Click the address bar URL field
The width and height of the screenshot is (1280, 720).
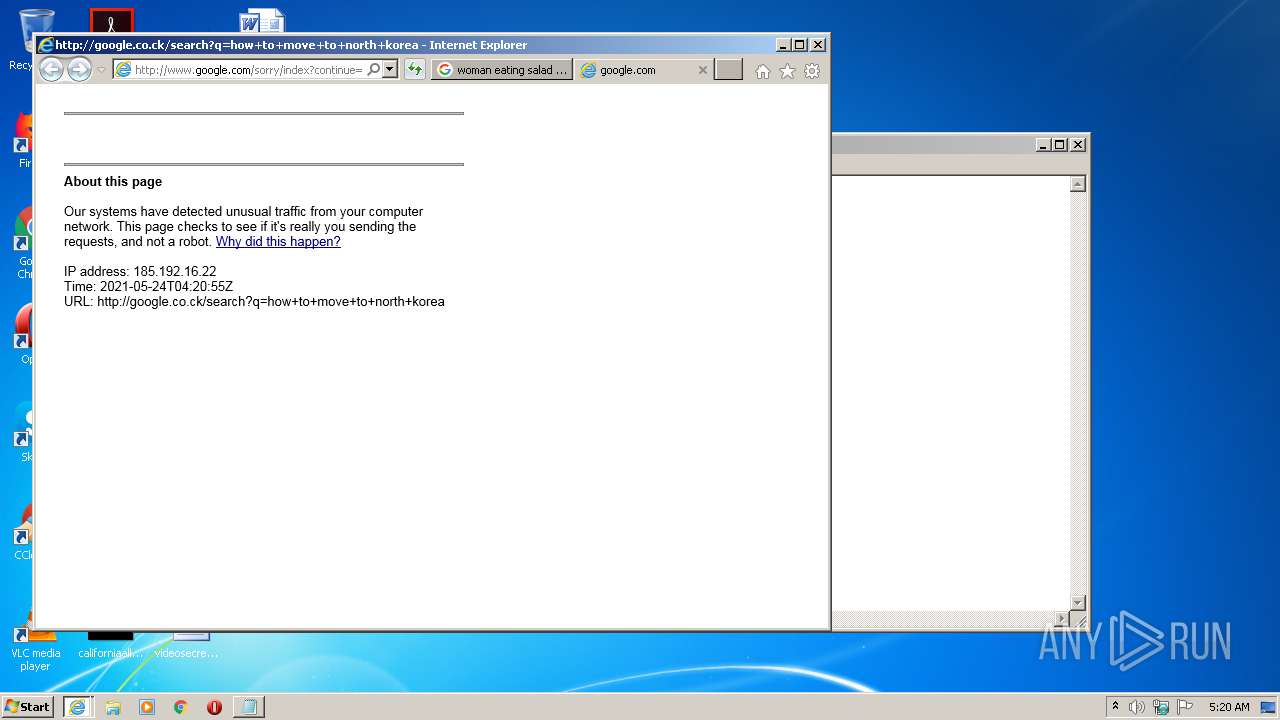point(248,70)
